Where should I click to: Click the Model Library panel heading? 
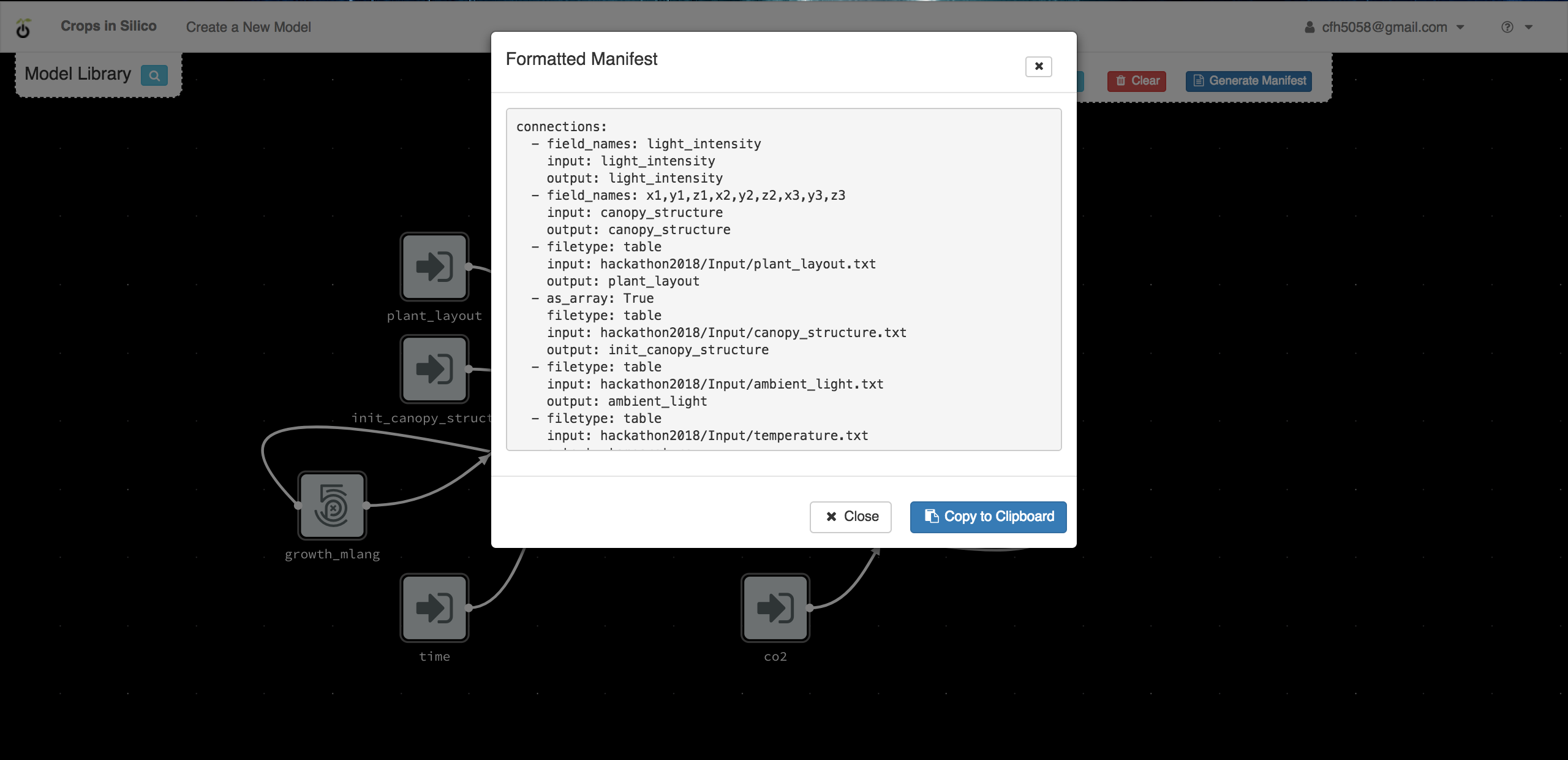pos(78,74)
